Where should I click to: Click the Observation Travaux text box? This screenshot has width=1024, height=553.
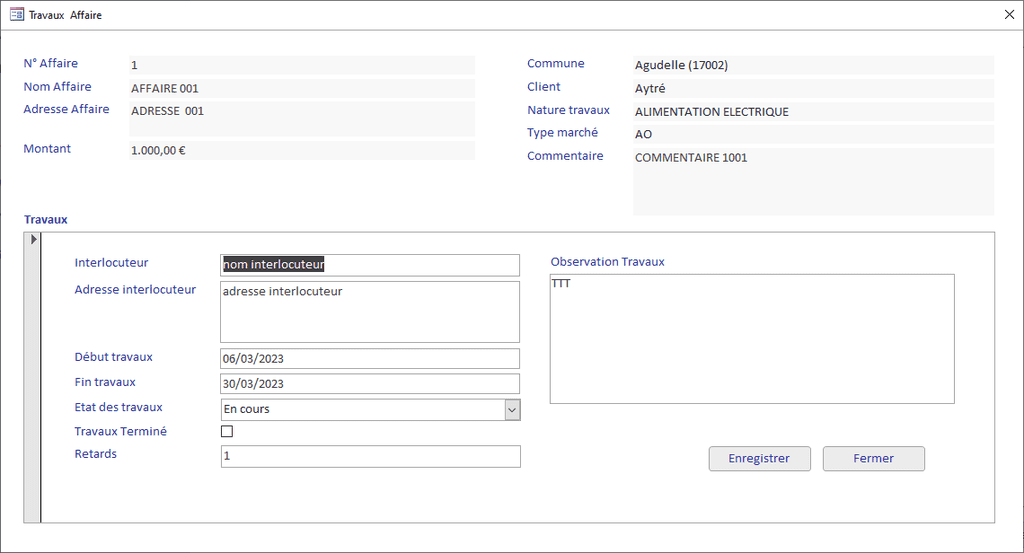pos(752,339)
